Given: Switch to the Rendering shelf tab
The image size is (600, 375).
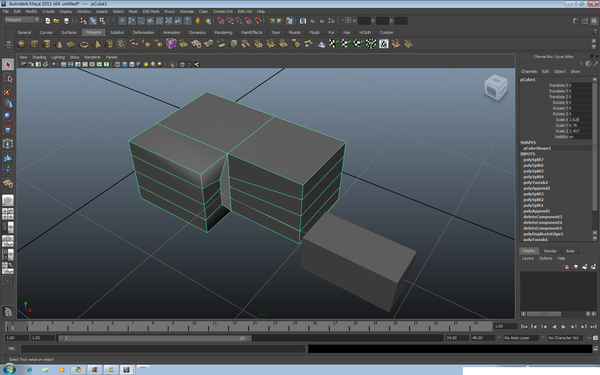Looking at the screenshot, I should (x=223, y=33).
